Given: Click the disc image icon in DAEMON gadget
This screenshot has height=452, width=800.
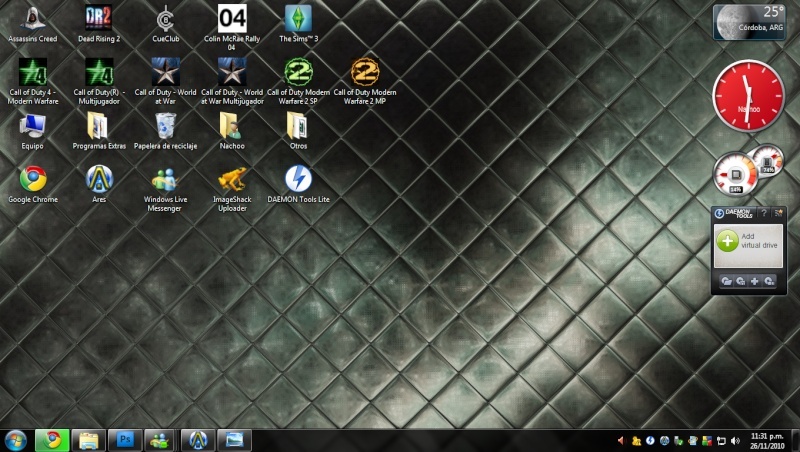Looking at the screenshot, I should [740, 281].
